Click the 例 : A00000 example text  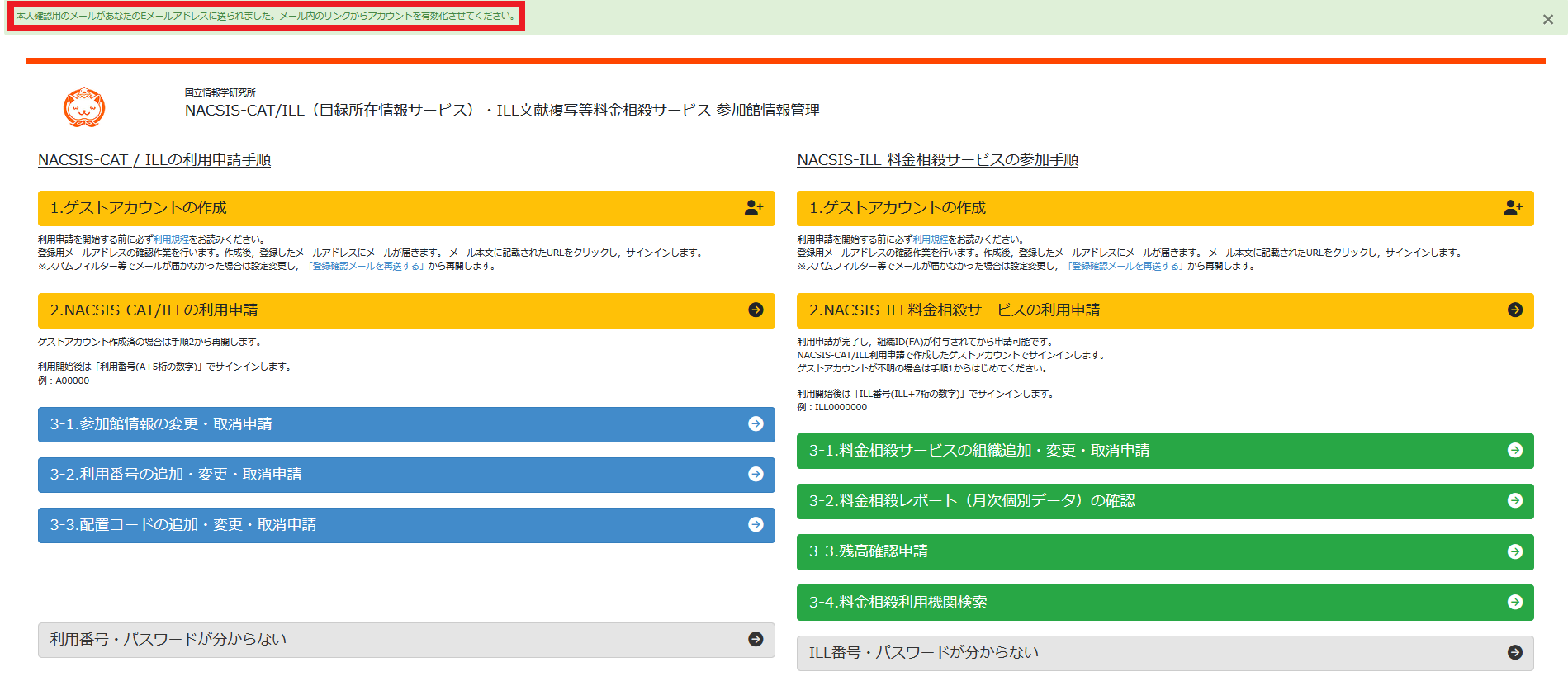(x=64, y=381)
